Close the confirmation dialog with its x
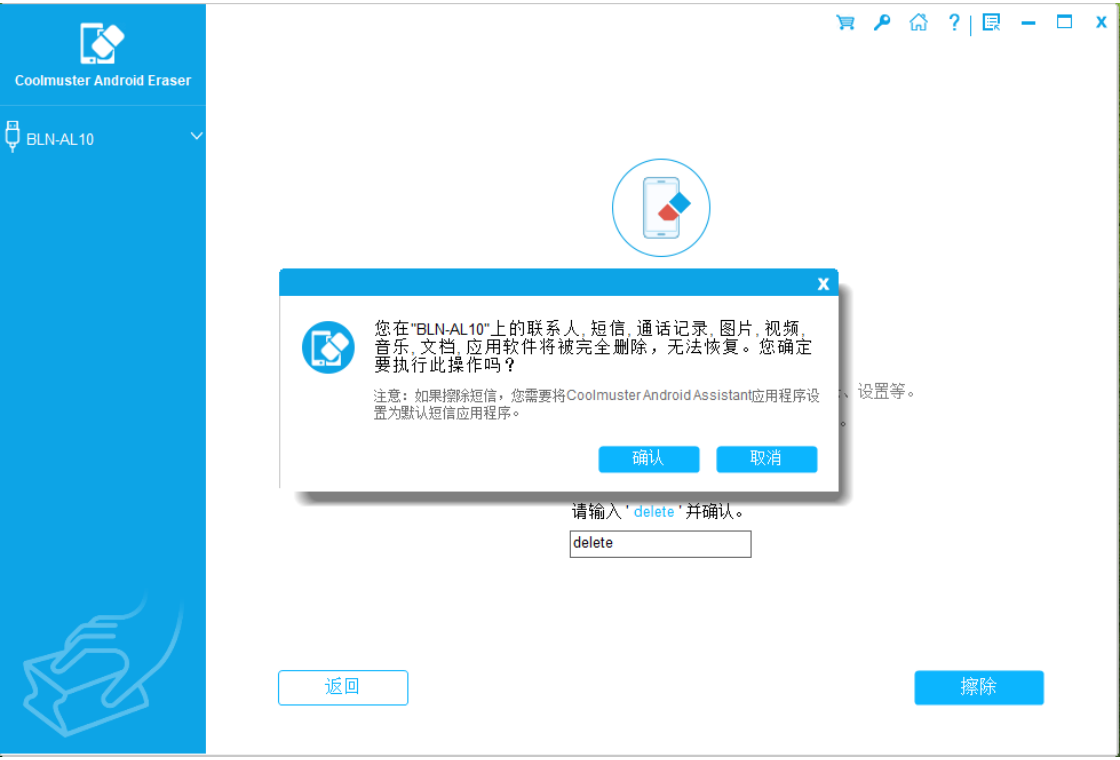Image resolution: width=1120 pixels, height=760 pixels. coord(823,284)
